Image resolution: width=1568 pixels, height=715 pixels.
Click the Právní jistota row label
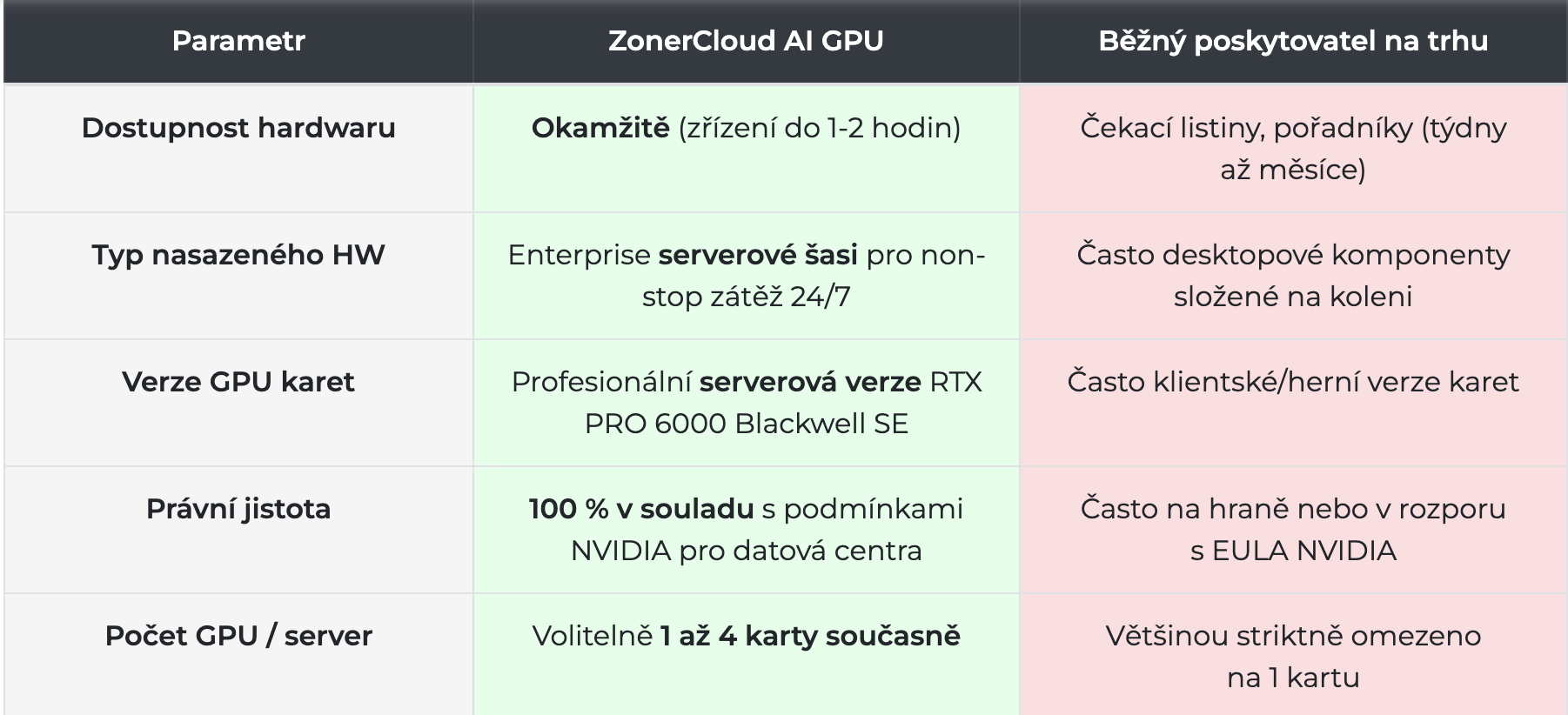(238, 509)
